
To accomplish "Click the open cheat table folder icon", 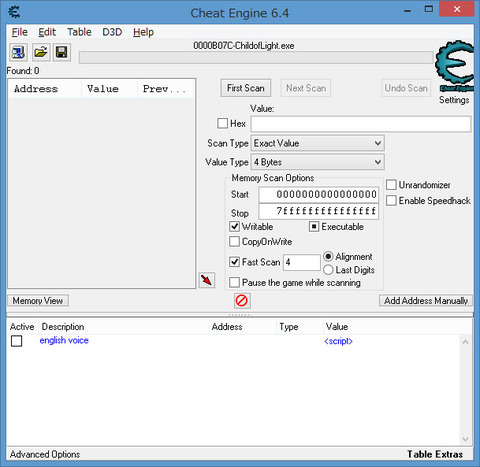I will [x=41, y=52].
